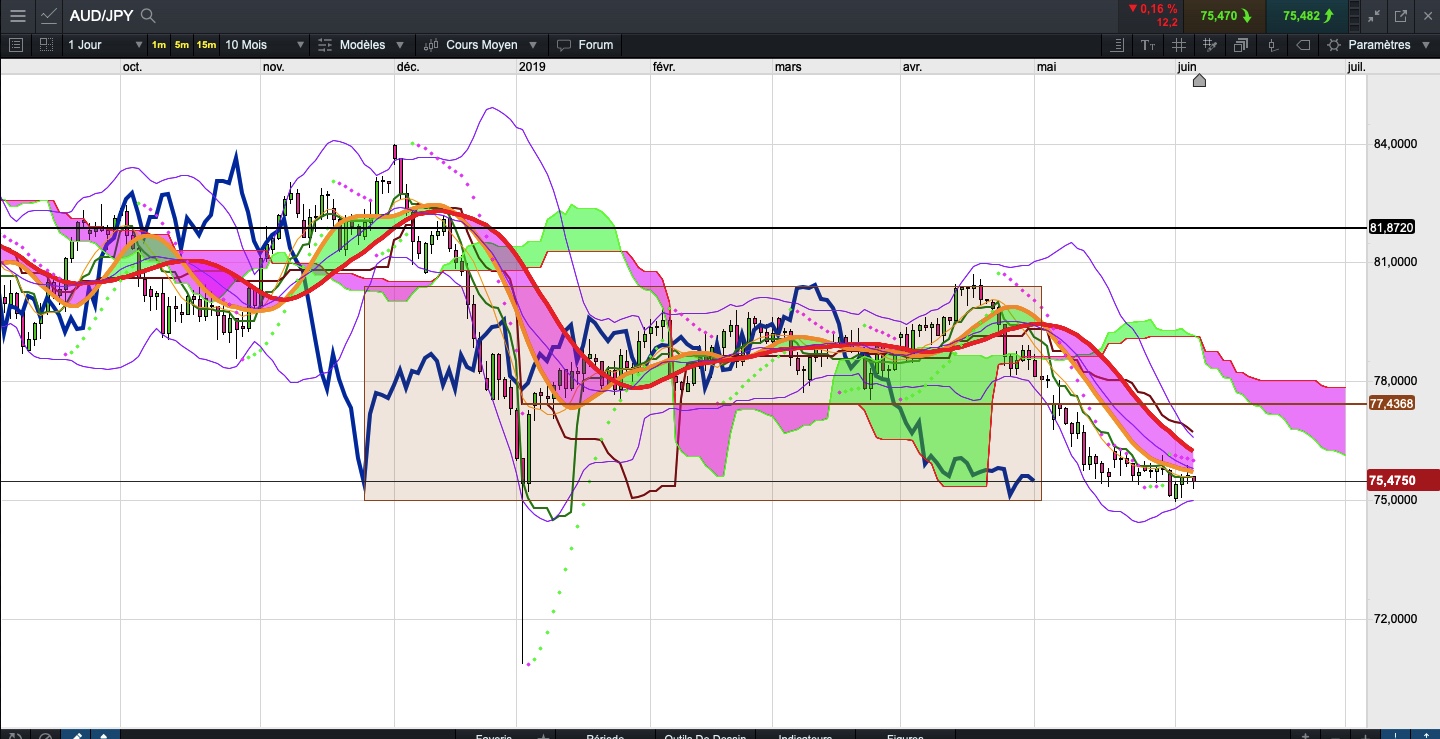Click the grey marker arrow under juin
Image resolution: width=1440 pixels, height=739 pixels.
tap(1199, 80)
